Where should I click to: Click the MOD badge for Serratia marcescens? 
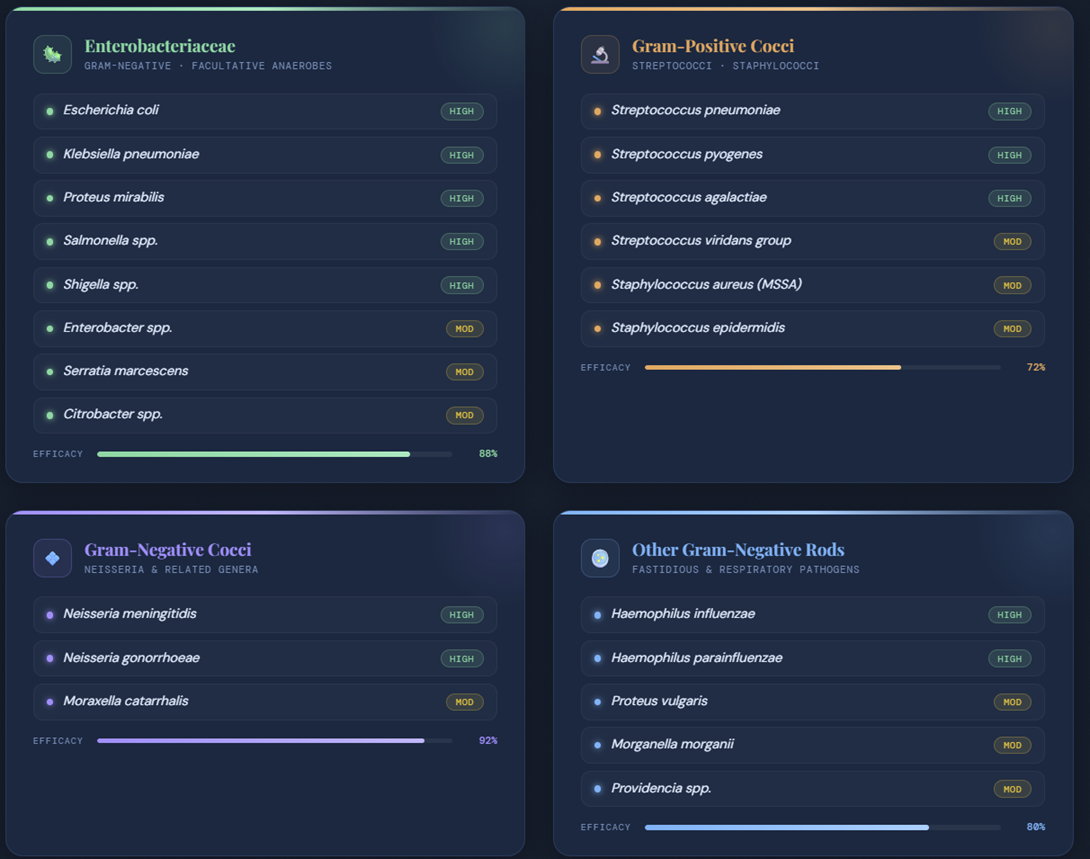[464, 372]
